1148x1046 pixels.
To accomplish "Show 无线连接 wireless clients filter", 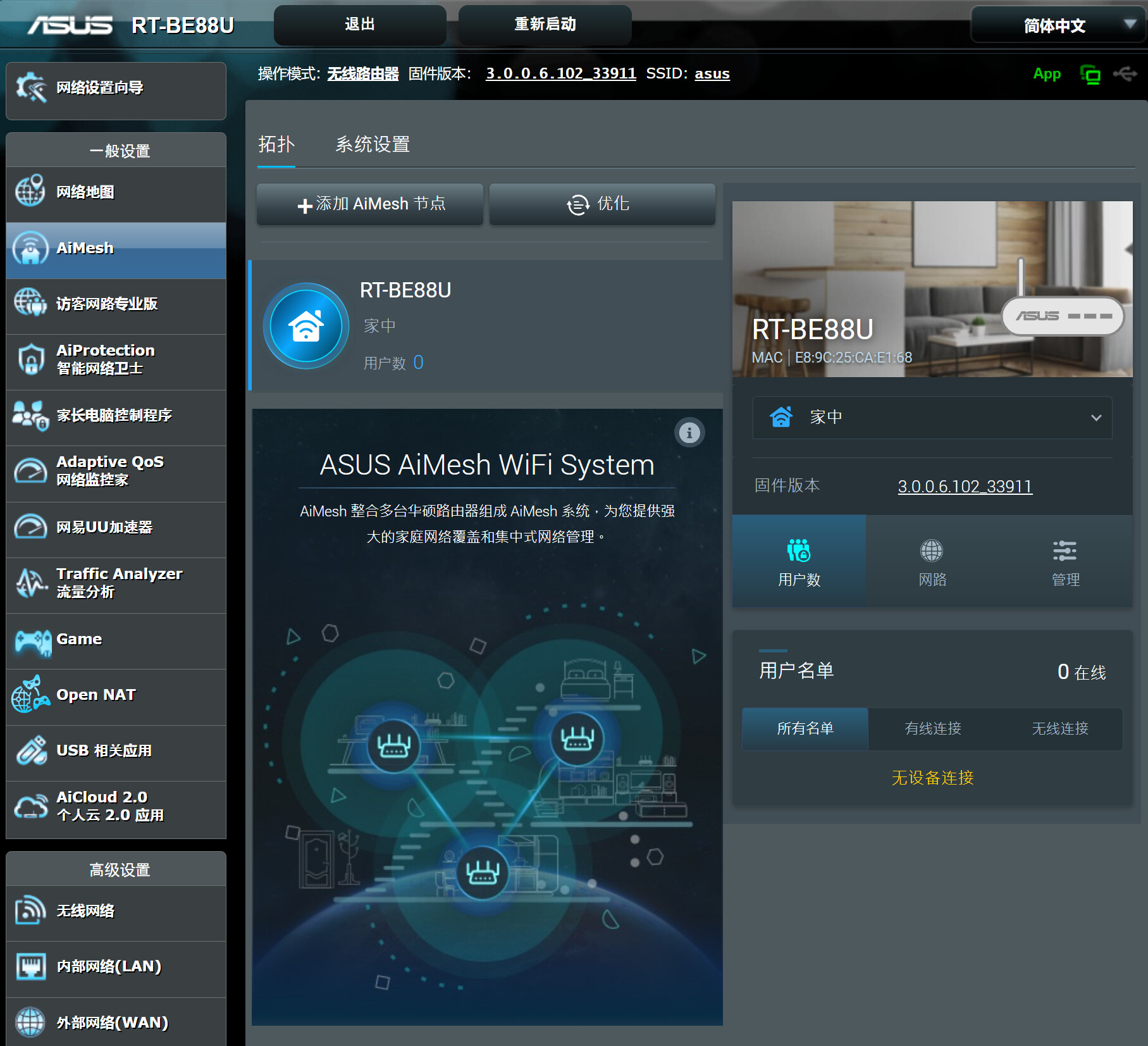I will pos(1059,729).
